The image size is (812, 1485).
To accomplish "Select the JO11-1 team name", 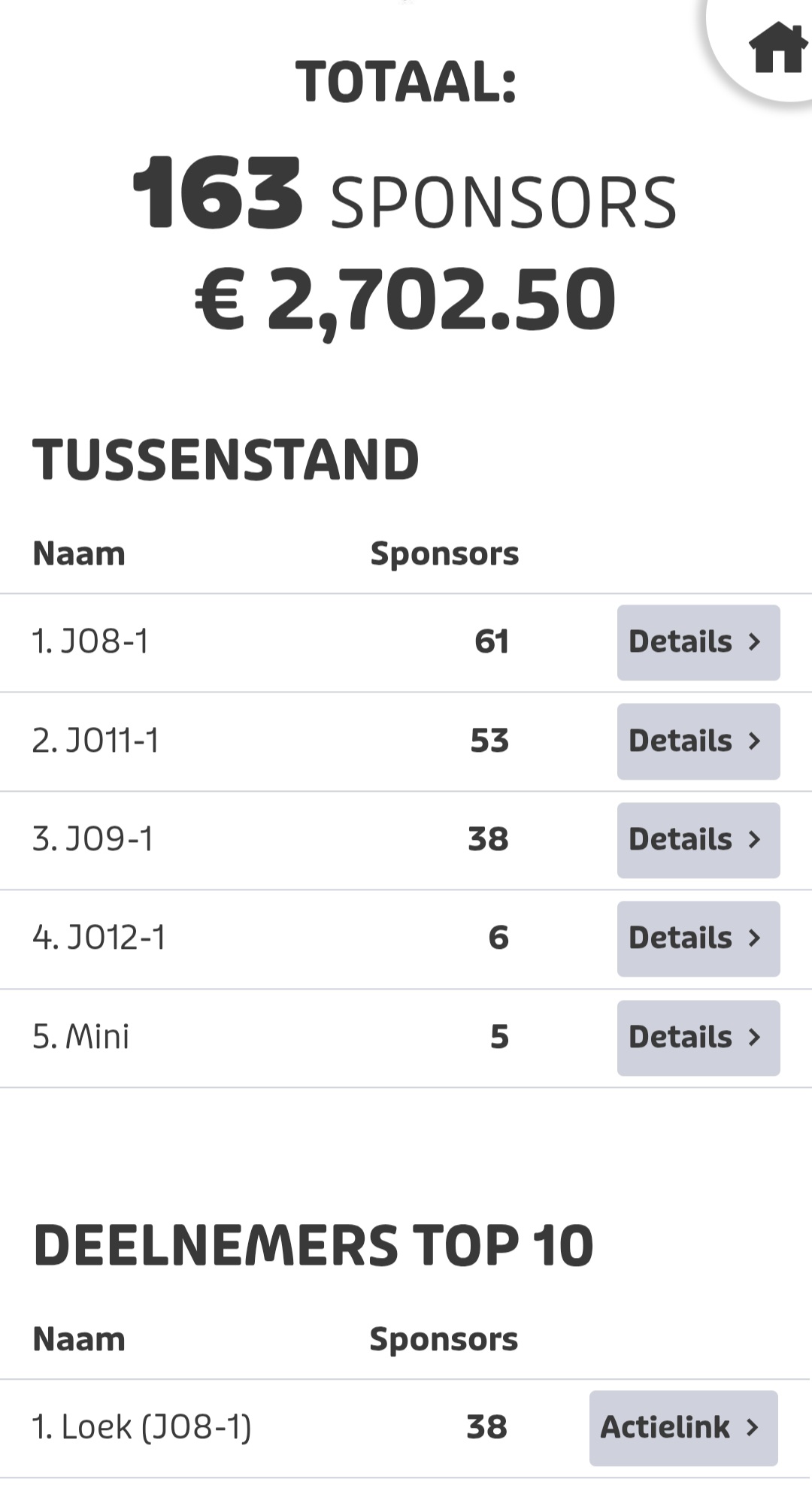I will [95, 741].
